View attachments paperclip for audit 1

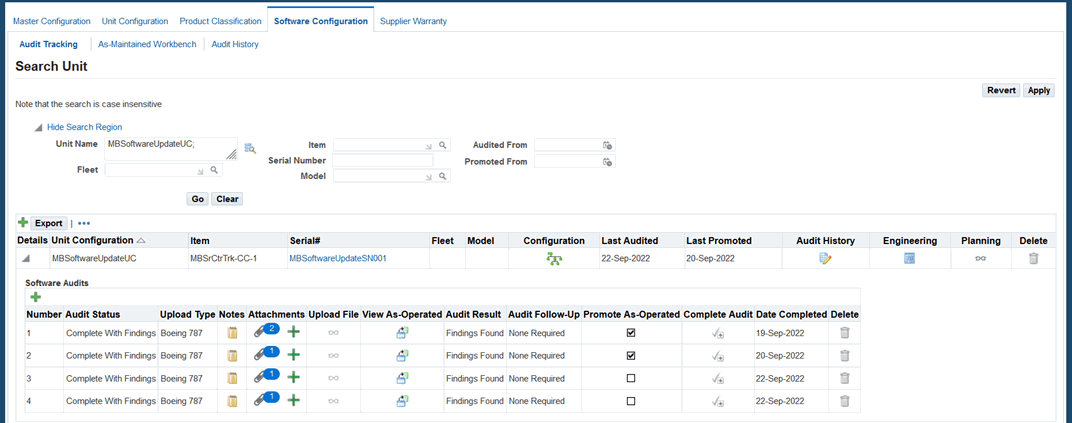pos(258,331)
